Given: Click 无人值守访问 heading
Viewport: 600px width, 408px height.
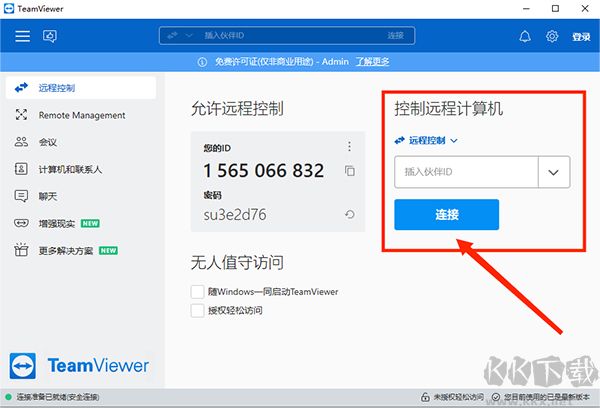Looking at the screenshot, I should (237, 263).
